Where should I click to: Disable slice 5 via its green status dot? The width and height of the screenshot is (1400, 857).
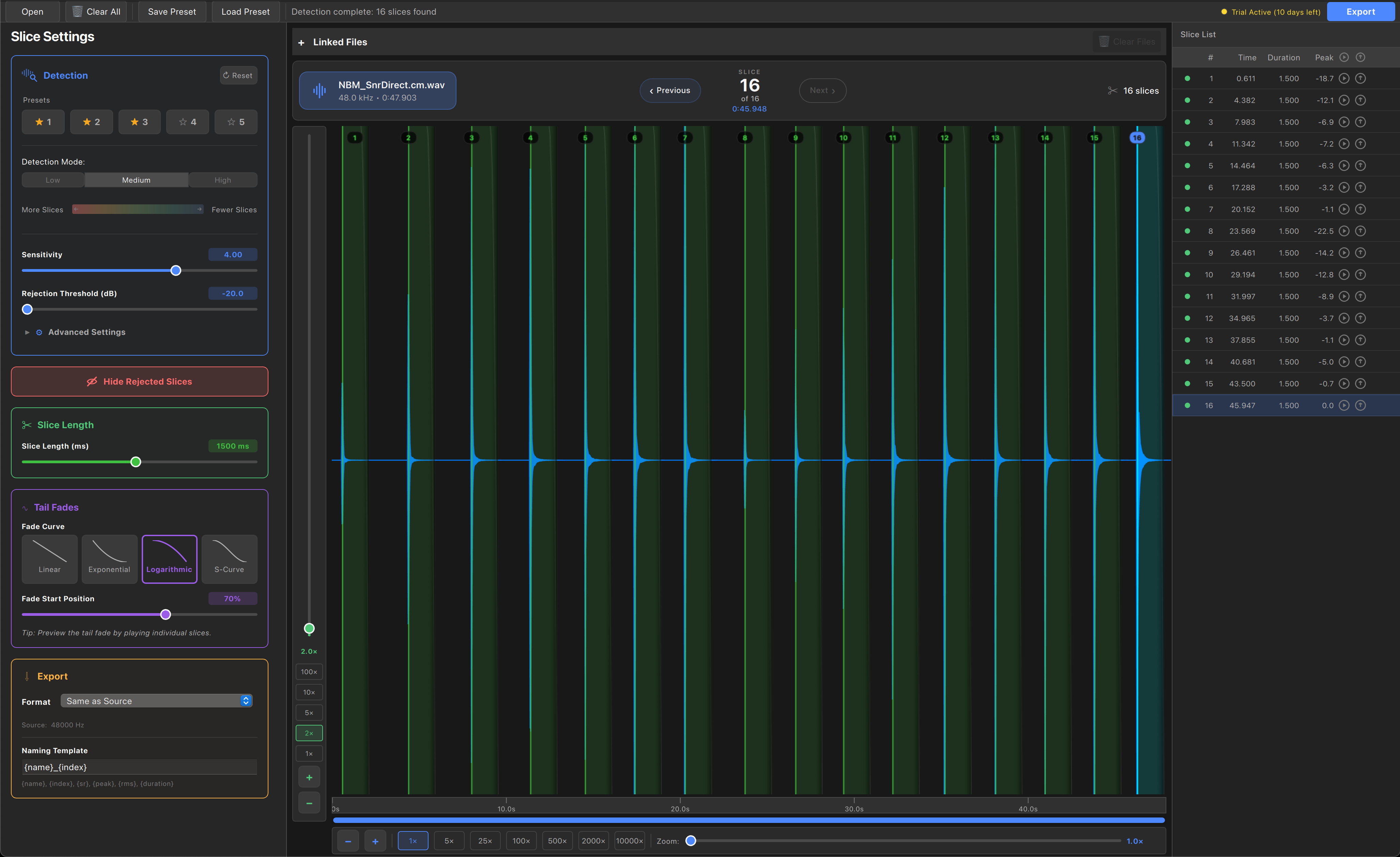click(x=1188, y=166)
